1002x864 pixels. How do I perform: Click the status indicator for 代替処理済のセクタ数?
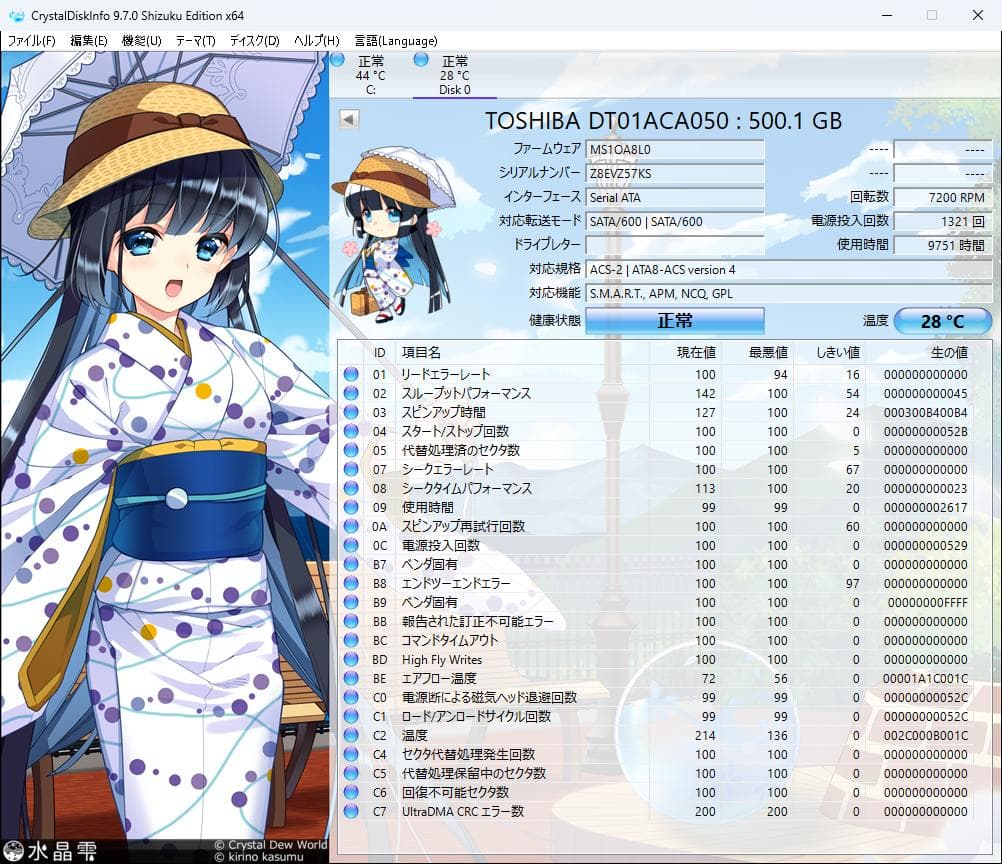coord(351,450)
